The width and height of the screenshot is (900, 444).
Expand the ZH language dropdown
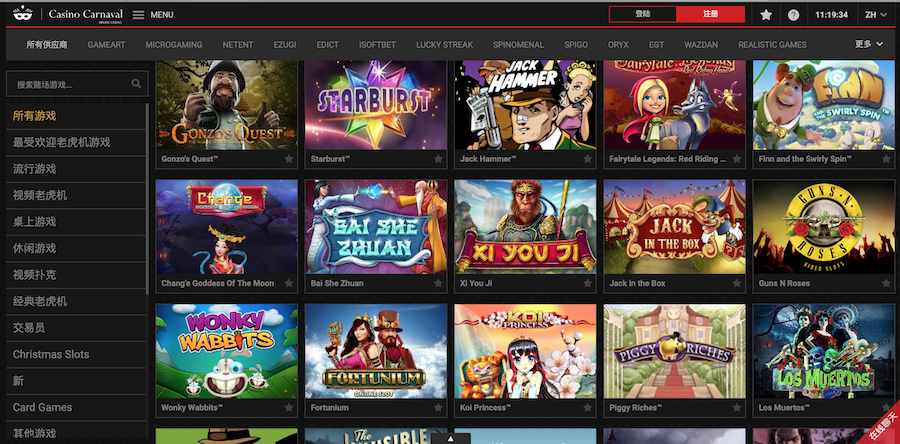tap(876, 15)
